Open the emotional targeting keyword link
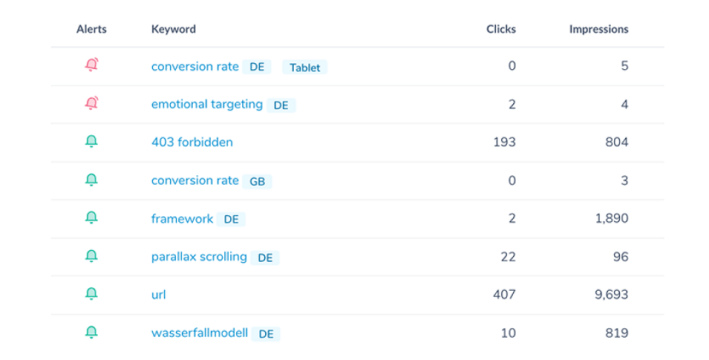709x360 pixels. pyautogui.click(x=207, y=104)
